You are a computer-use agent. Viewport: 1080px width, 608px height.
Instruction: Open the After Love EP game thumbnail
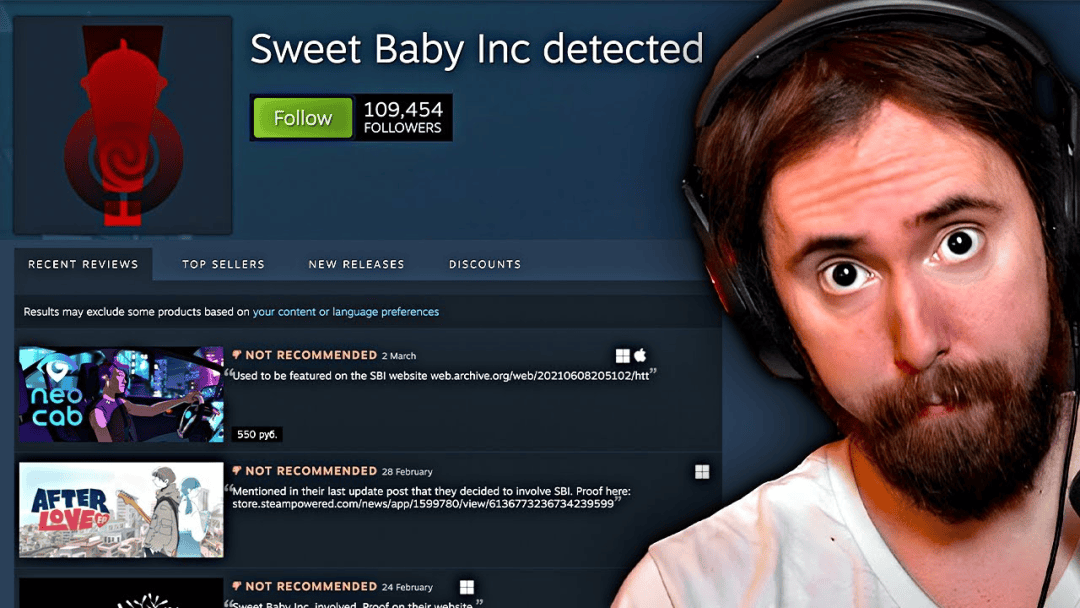[x=121, y=510]
